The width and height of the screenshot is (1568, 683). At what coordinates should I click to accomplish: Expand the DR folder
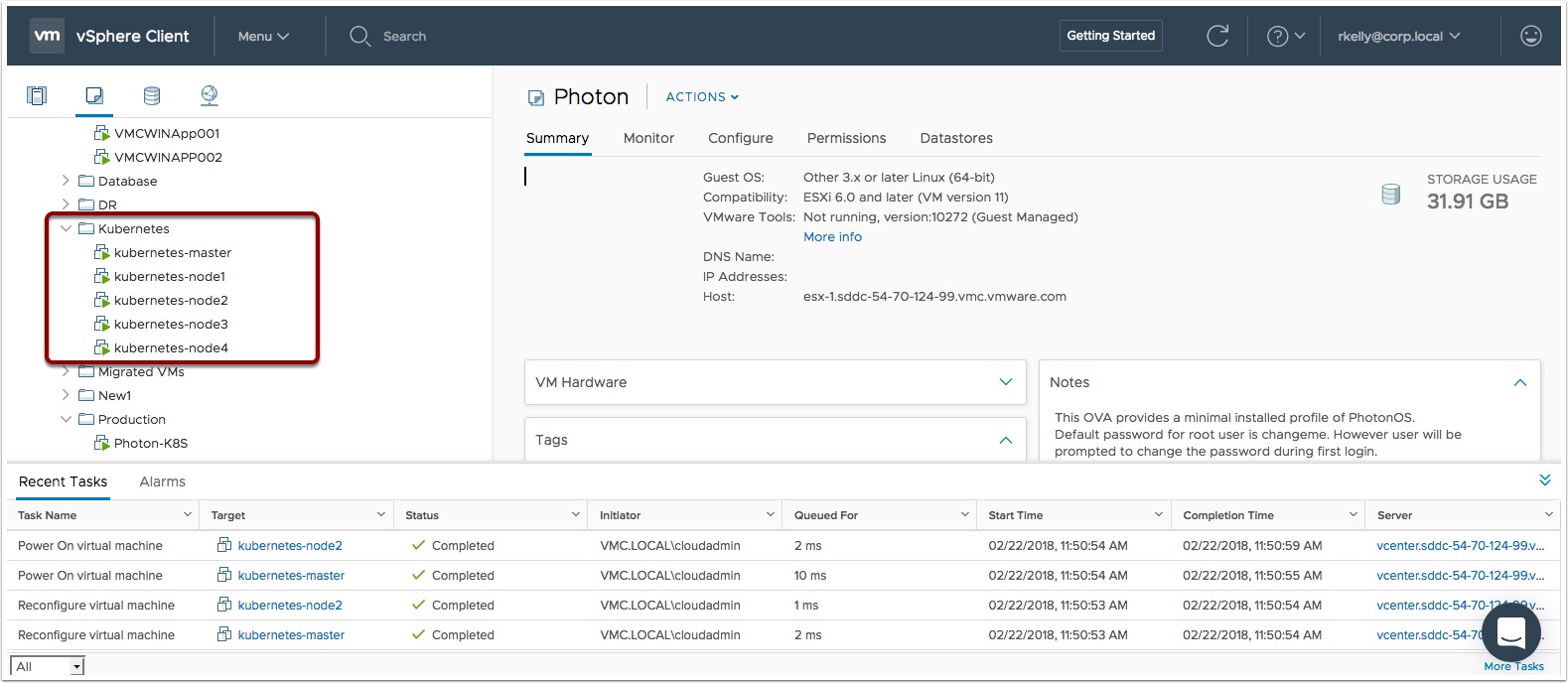(66, 205)
